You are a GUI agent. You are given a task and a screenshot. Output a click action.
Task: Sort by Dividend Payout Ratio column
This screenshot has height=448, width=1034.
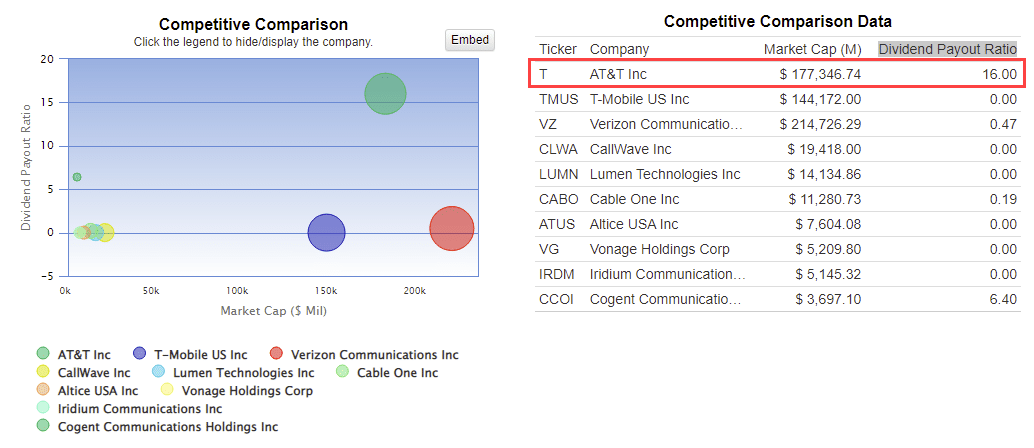point(947,49)
